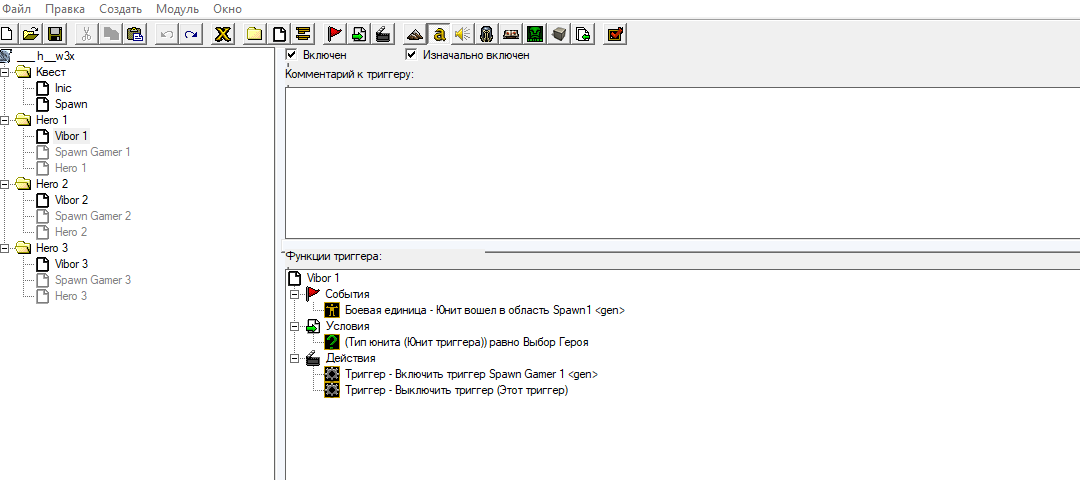Select the Vibor 2 trigger
Image resolution: width=1080 pixels, height=480 pixels.
click(71, 200)
